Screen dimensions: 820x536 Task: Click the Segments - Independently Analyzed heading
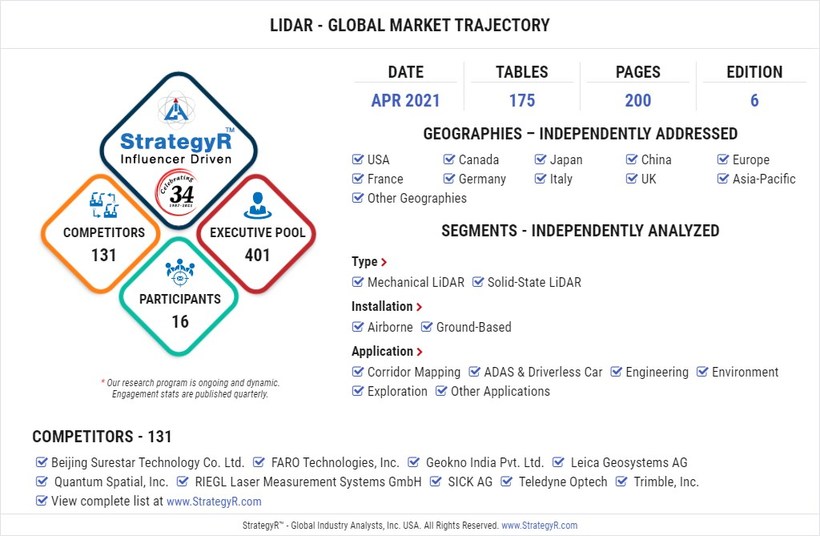tap(580, 231)
